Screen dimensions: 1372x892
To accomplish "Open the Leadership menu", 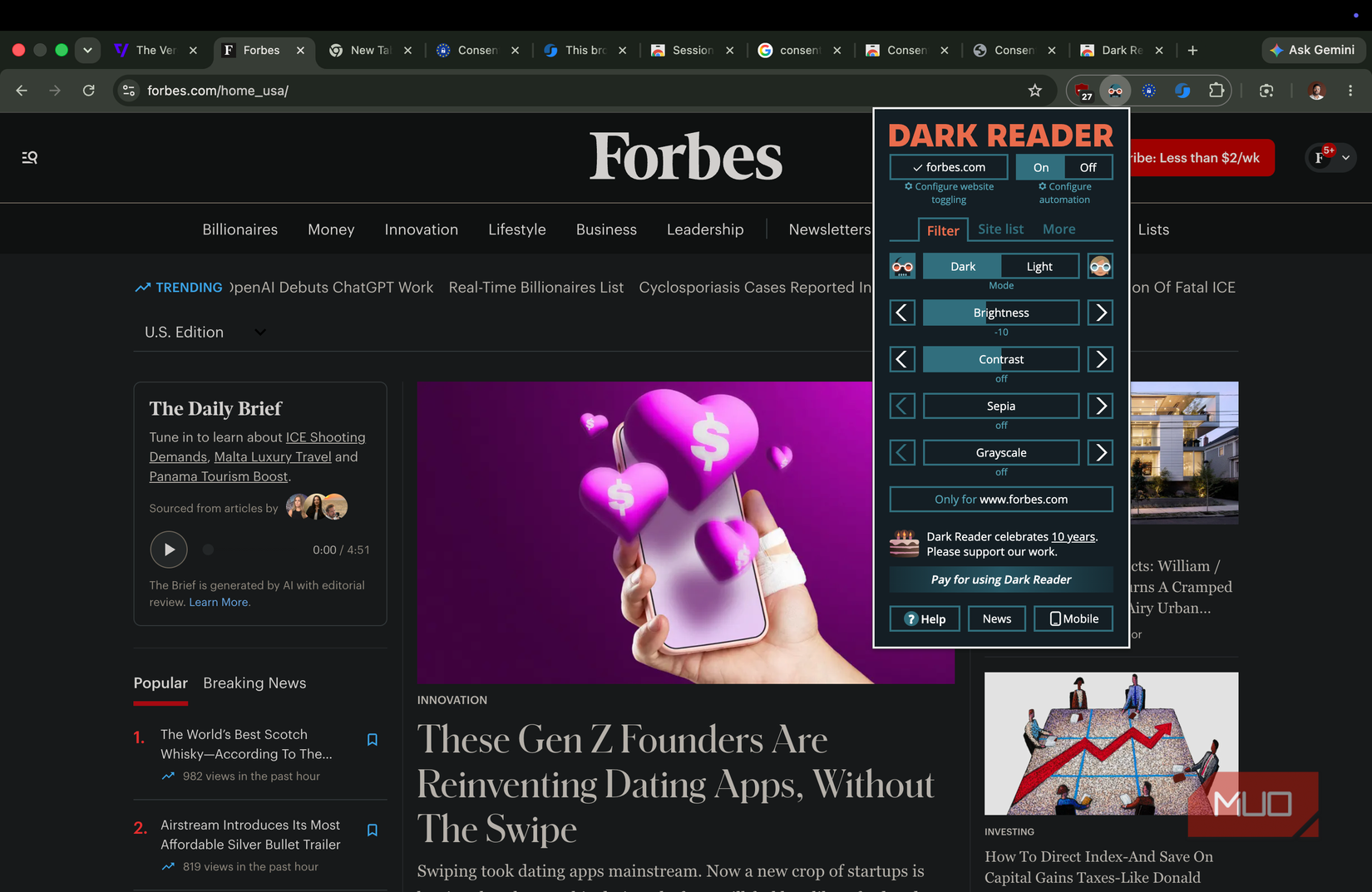I will pyautogui.click(x=705, y=229).
